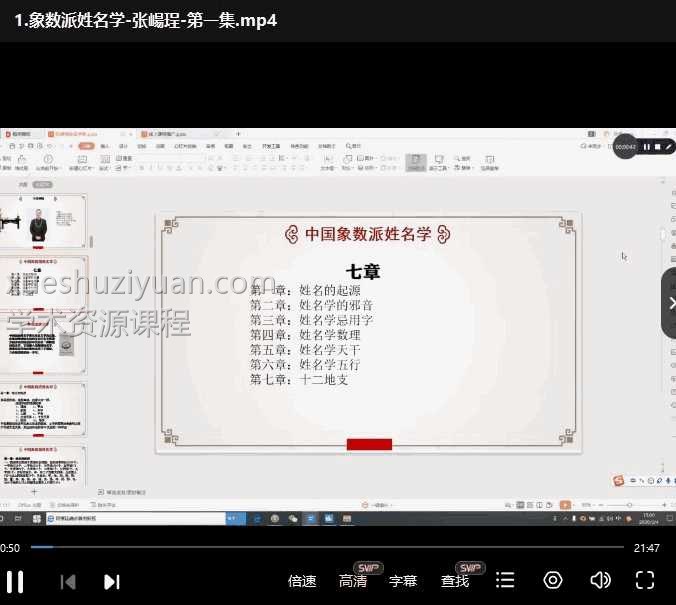Stop the screen recording via square icon
The height and width of the screenshot is (605, 676).
[x=657, y=147]
